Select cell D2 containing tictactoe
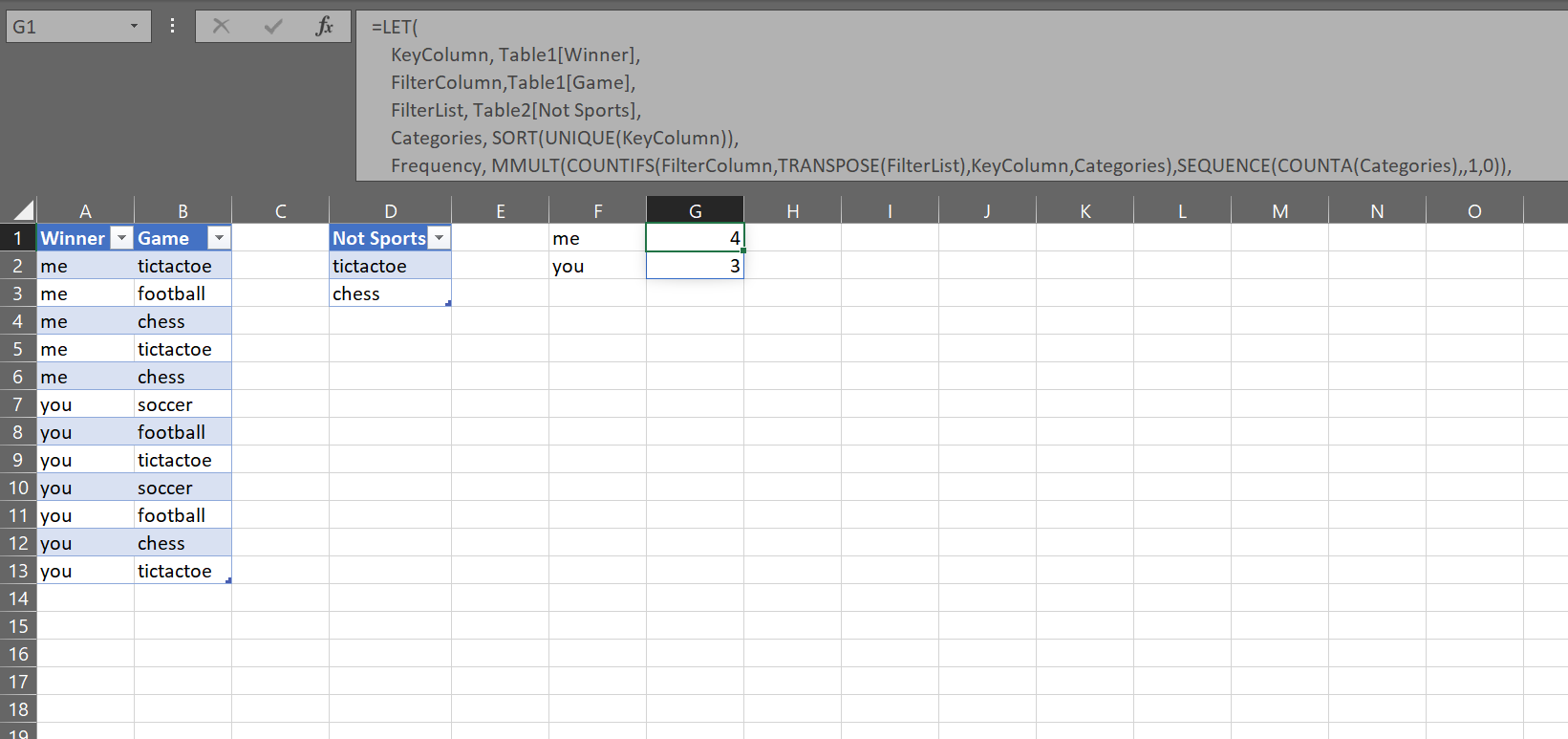 point(390,266)
